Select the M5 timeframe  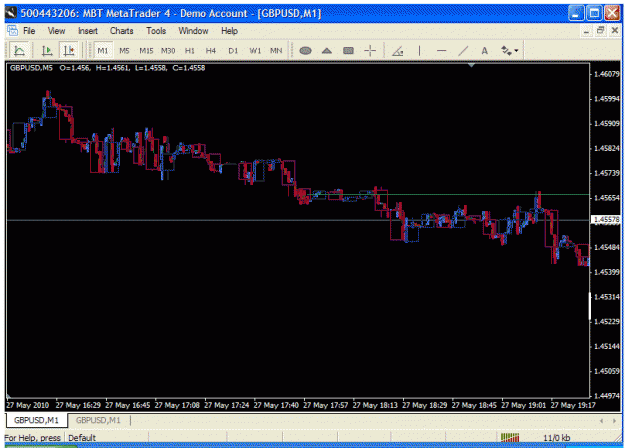pos(124,51)
